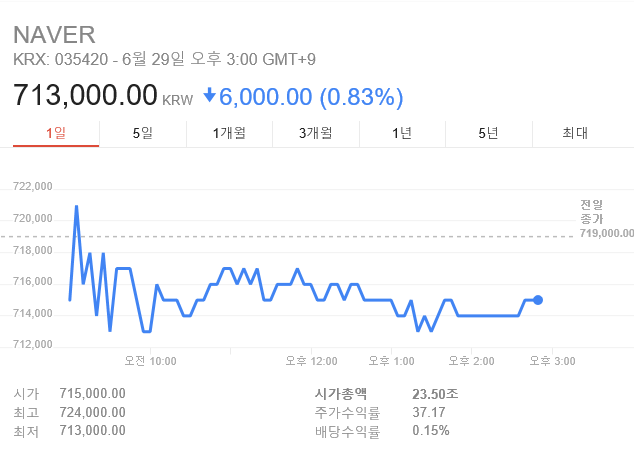The height and width of the screenshot is (454, 634).
Task: Click the 오후 12:00 time axis label
Action: point(311,361)
